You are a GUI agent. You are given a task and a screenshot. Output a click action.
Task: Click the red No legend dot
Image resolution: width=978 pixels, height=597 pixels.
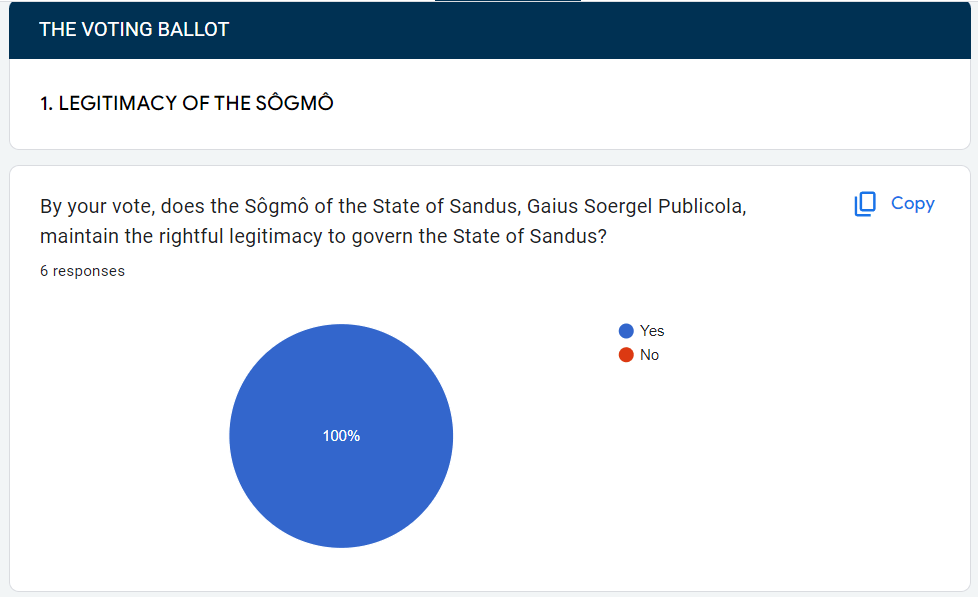[x=626, y=355]
